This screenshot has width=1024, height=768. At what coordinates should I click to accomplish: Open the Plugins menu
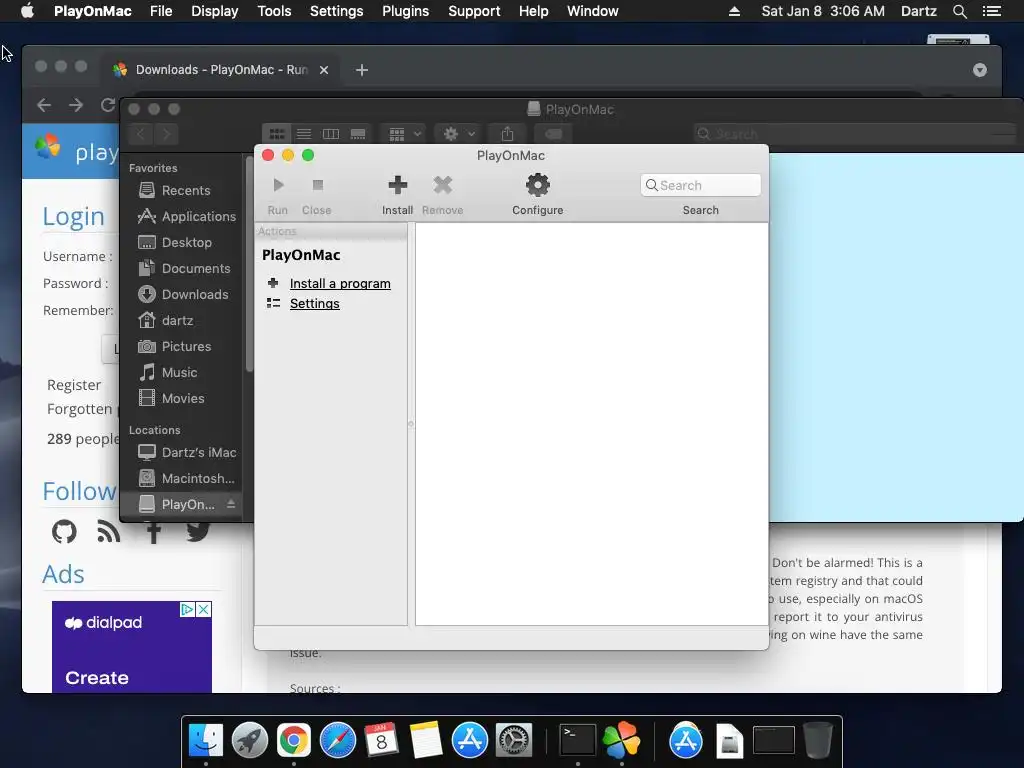(406, 11)
